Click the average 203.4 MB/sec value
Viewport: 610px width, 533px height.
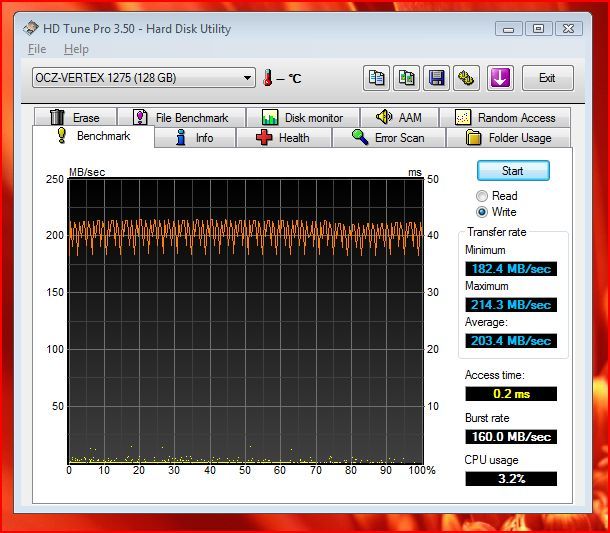click(x=511, y=341)
